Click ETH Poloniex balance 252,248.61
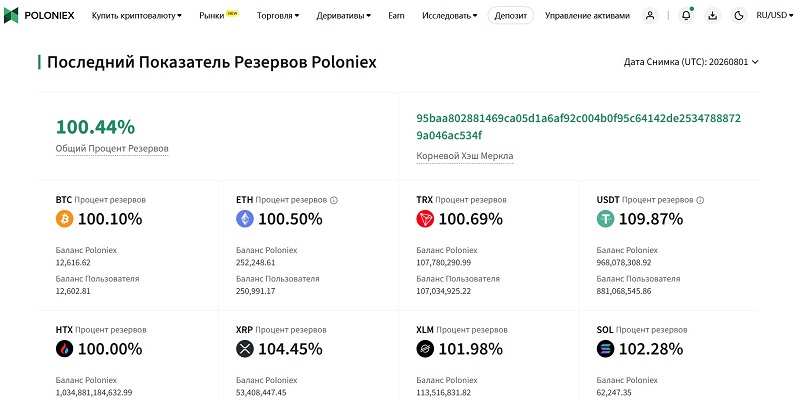 [x=256, y=263]
